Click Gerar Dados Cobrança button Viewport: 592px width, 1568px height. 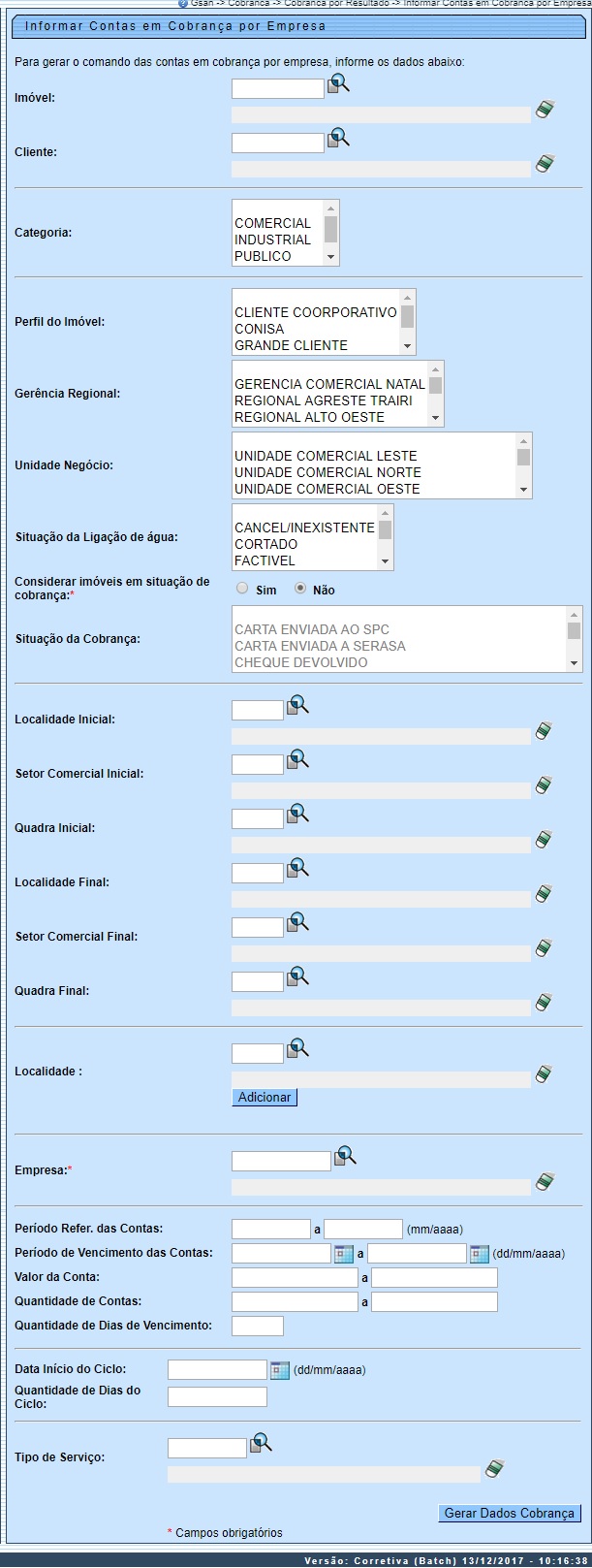point(510,1513)
